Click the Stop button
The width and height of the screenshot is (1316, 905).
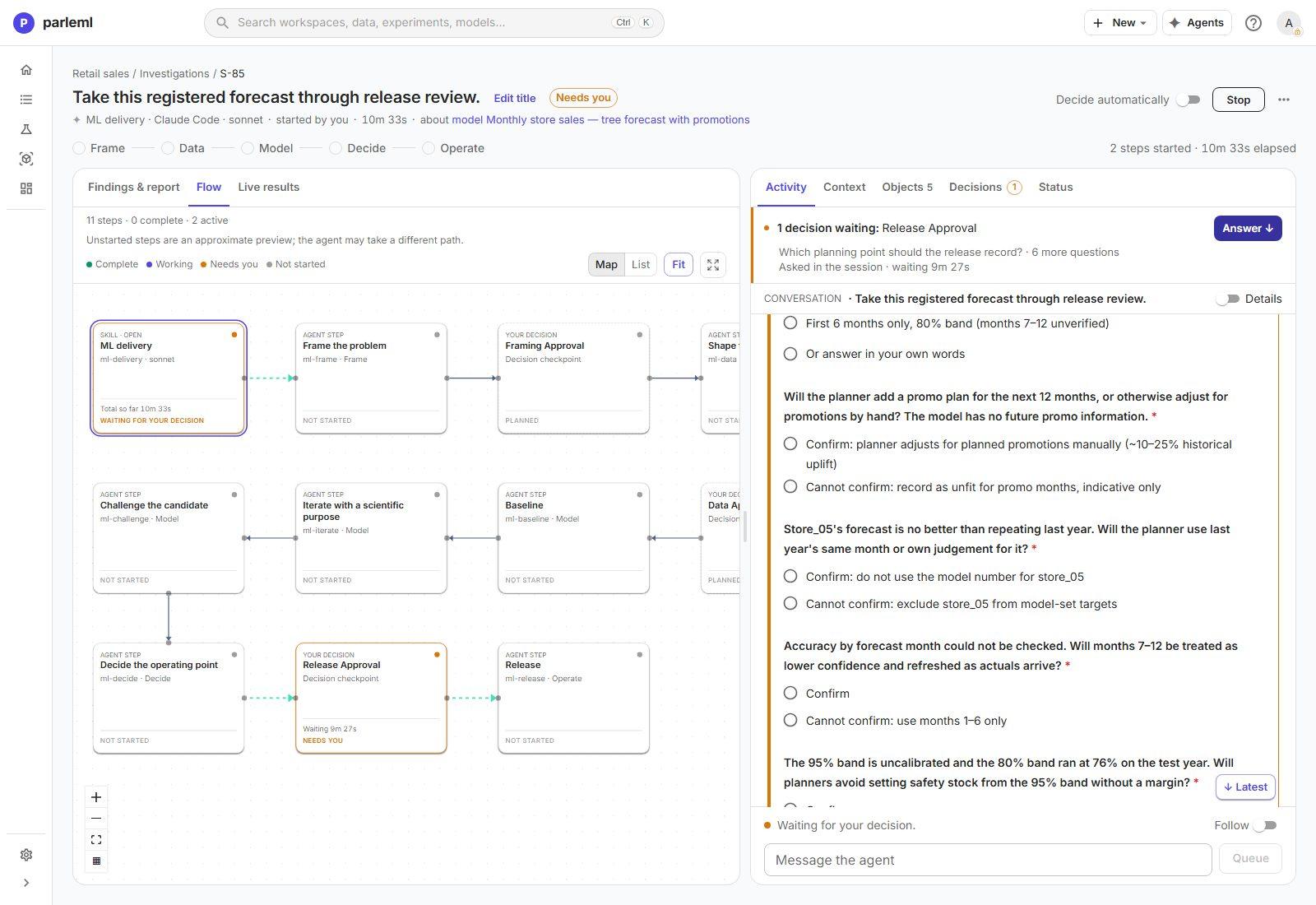(1238, 100)
